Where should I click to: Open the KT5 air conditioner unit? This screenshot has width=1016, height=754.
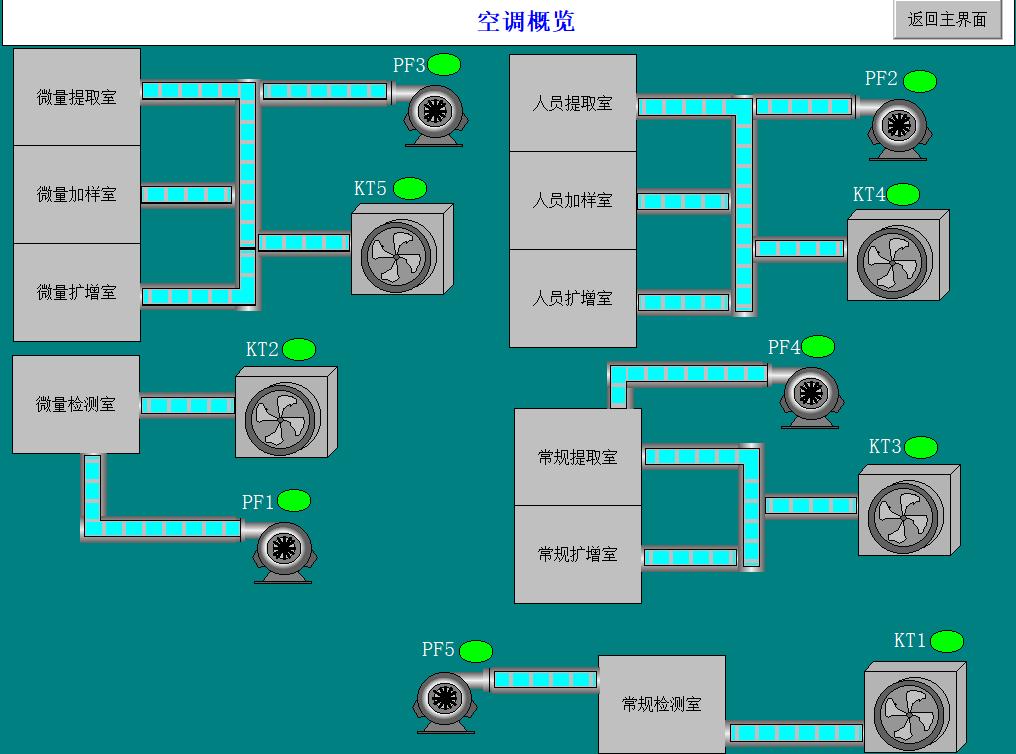[x=401, y=250]
